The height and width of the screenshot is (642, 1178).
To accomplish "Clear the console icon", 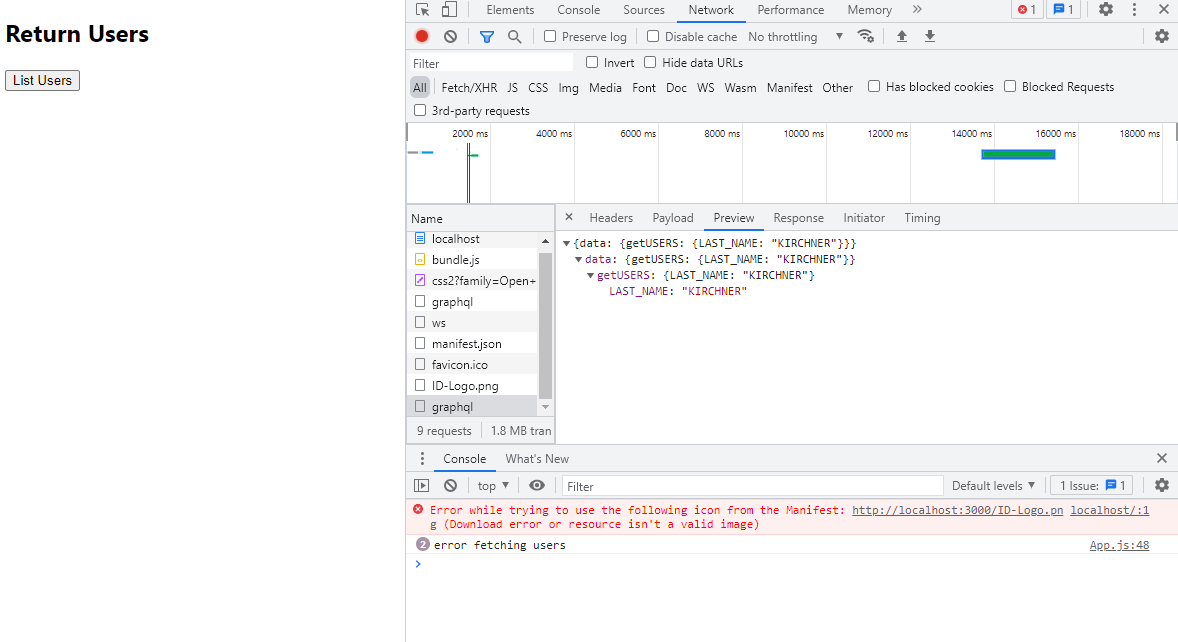I will click(x=450, y=486).
